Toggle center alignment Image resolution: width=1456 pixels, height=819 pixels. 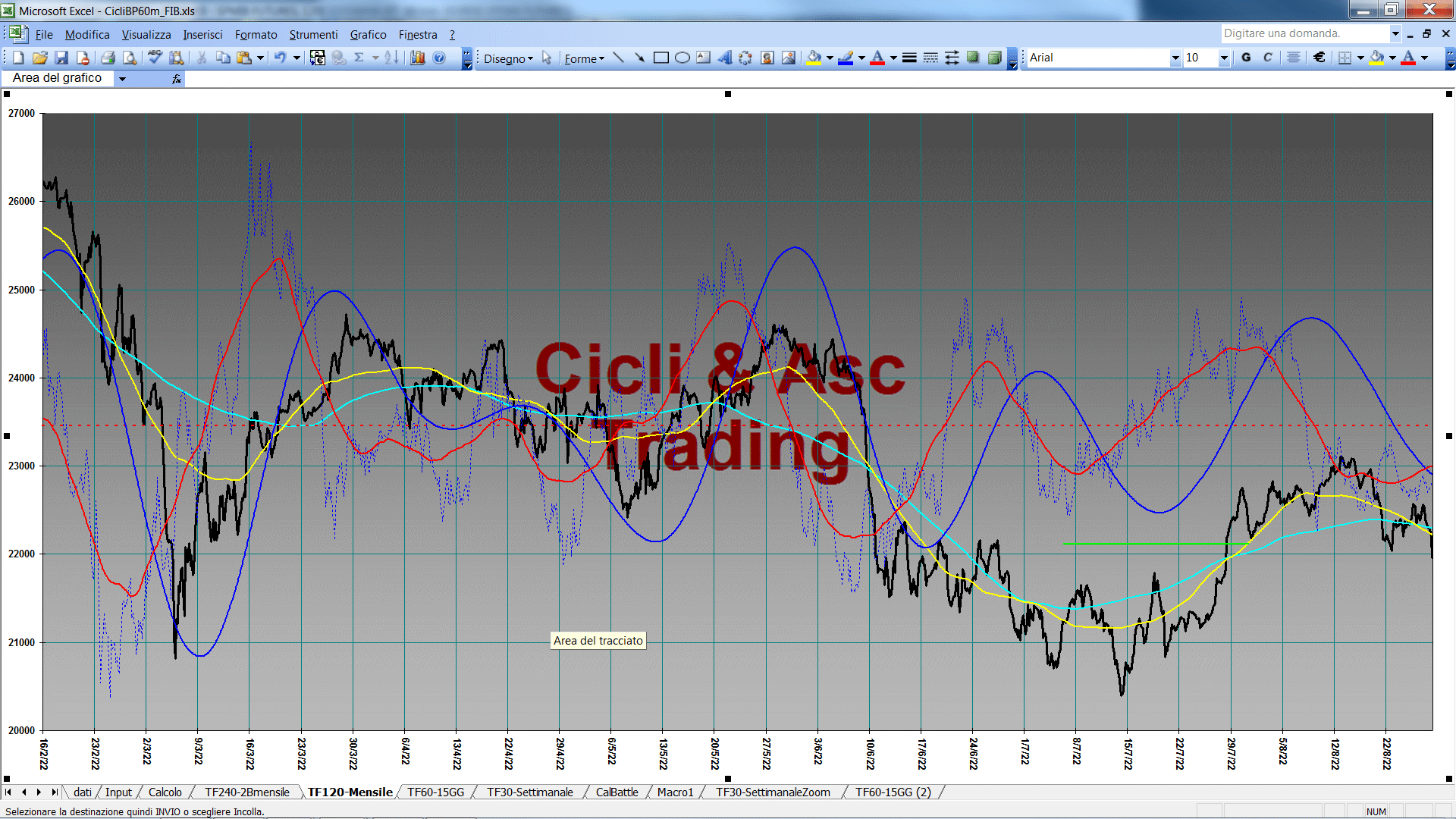pyautogui.click(x=1294, y=58)
